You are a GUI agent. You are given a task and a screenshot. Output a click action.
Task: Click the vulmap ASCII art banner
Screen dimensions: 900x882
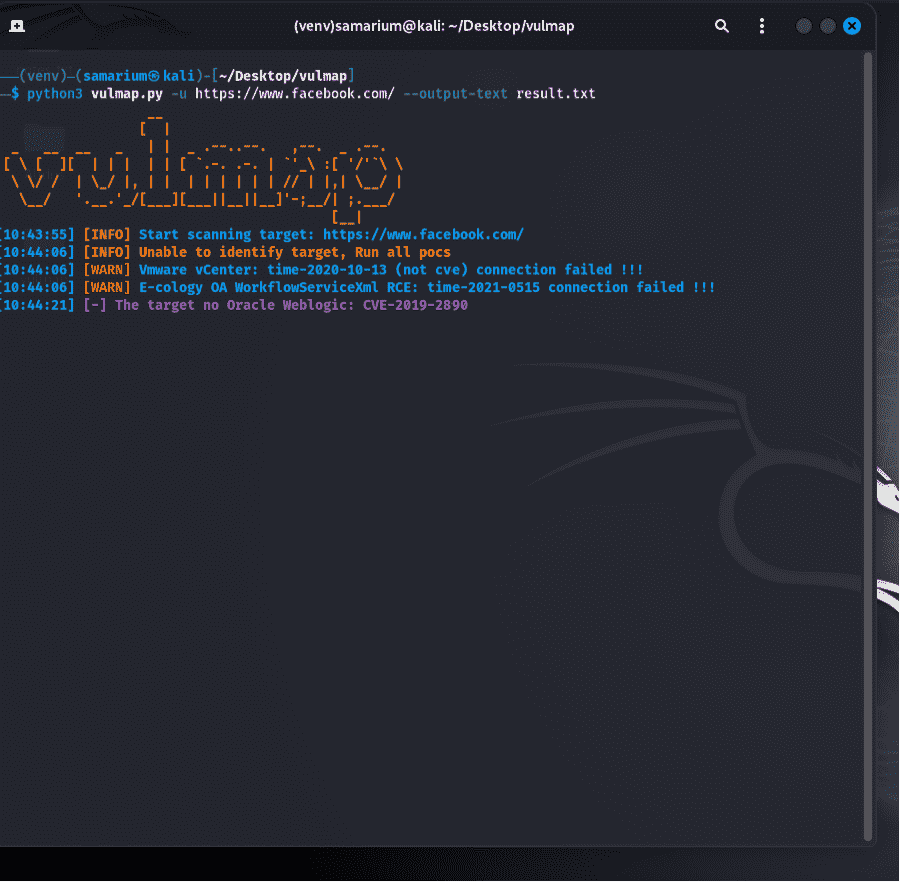(x=204, y=168)
